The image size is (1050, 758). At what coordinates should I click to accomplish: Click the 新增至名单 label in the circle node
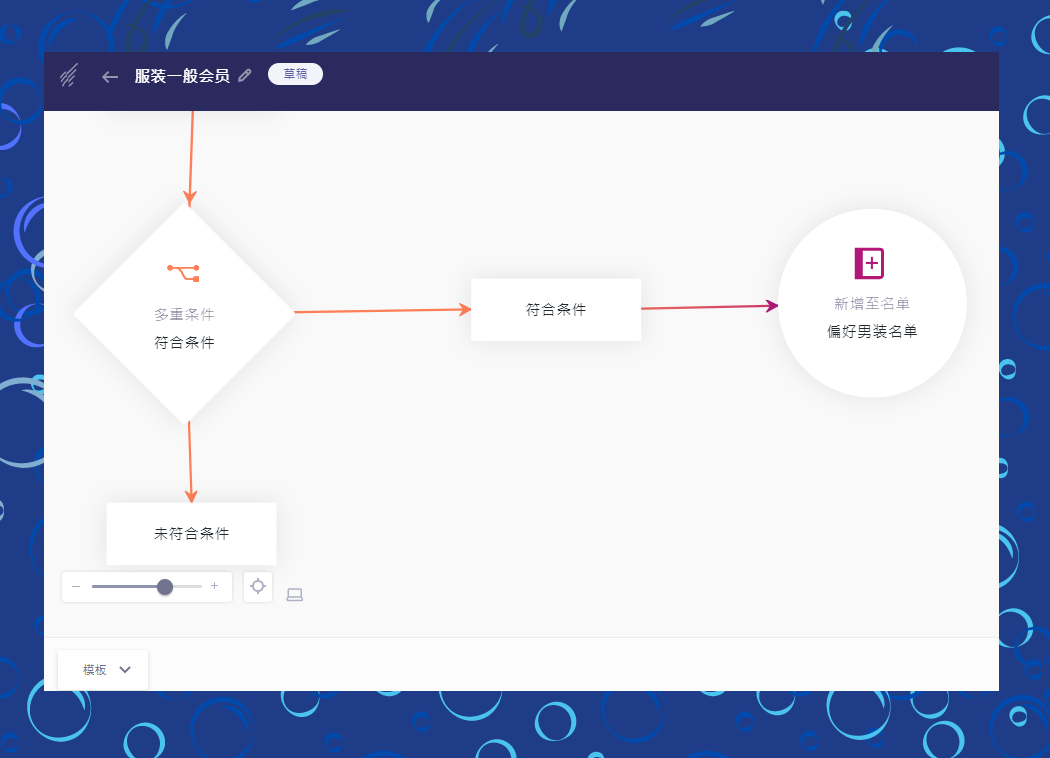pyautogui.click(x=872, y=303)
